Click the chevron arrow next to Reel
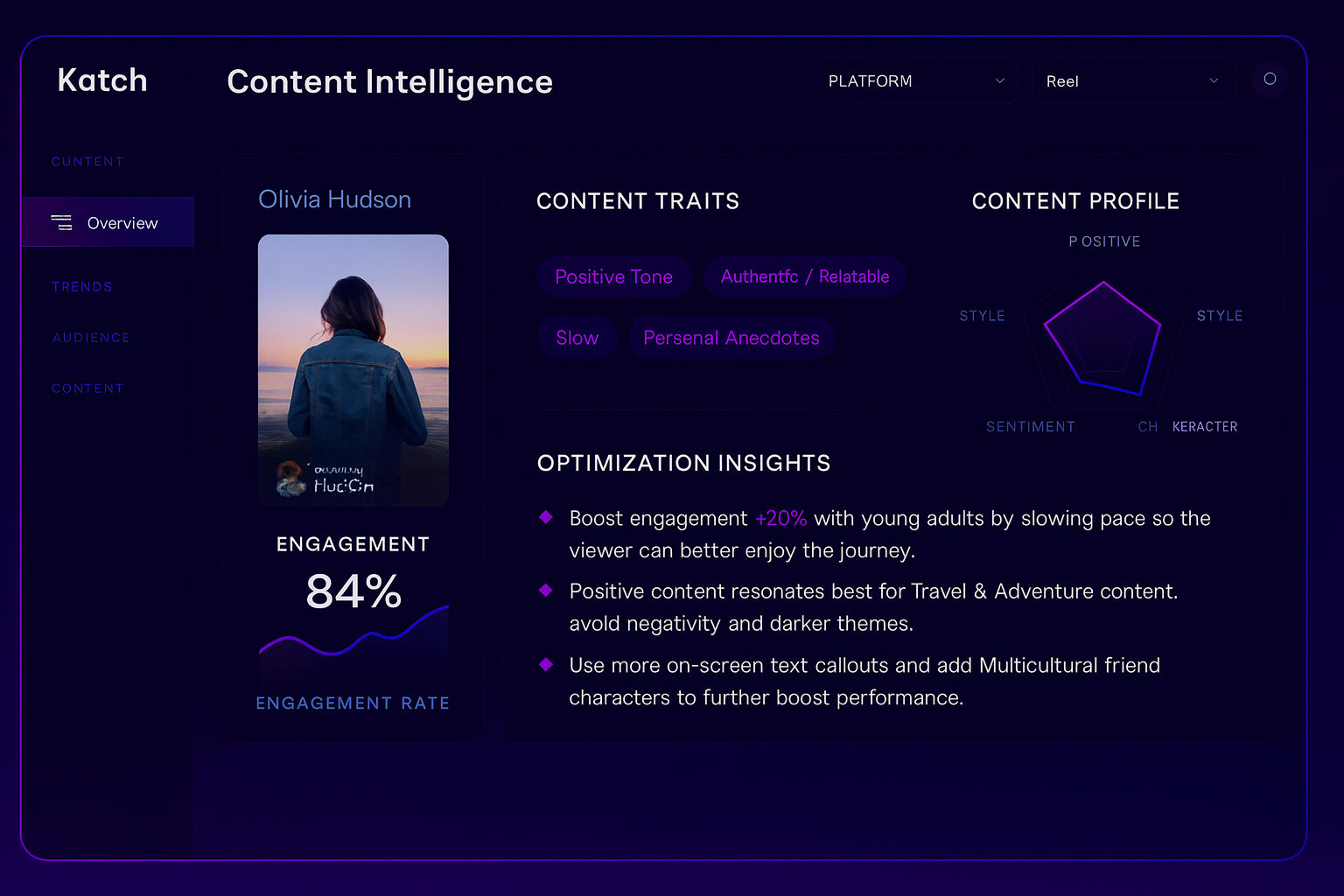This screenshot has width=1344, height=896. (1214, 80)
